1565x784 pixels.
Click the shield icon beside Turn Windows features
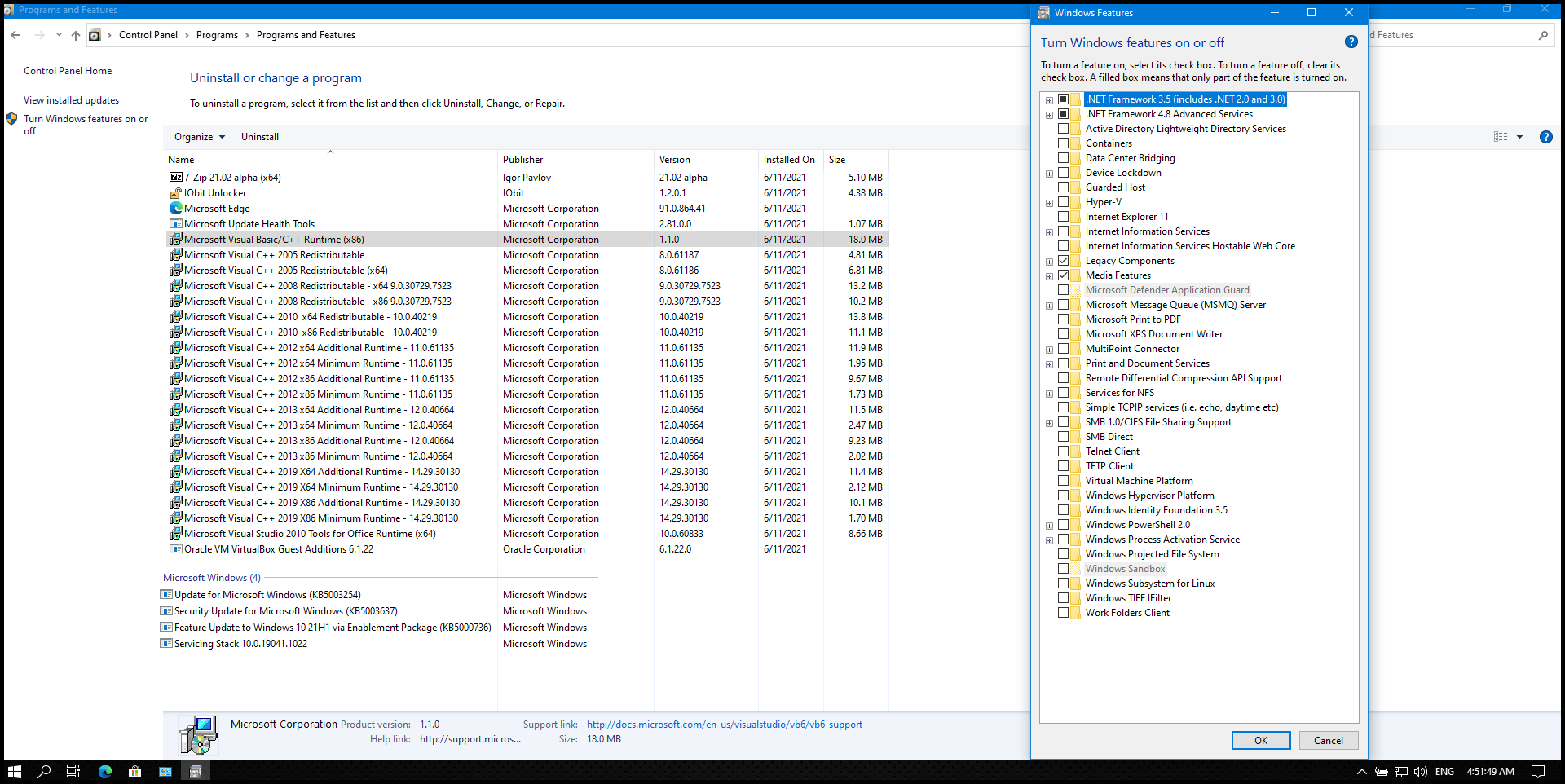[11, 119]
